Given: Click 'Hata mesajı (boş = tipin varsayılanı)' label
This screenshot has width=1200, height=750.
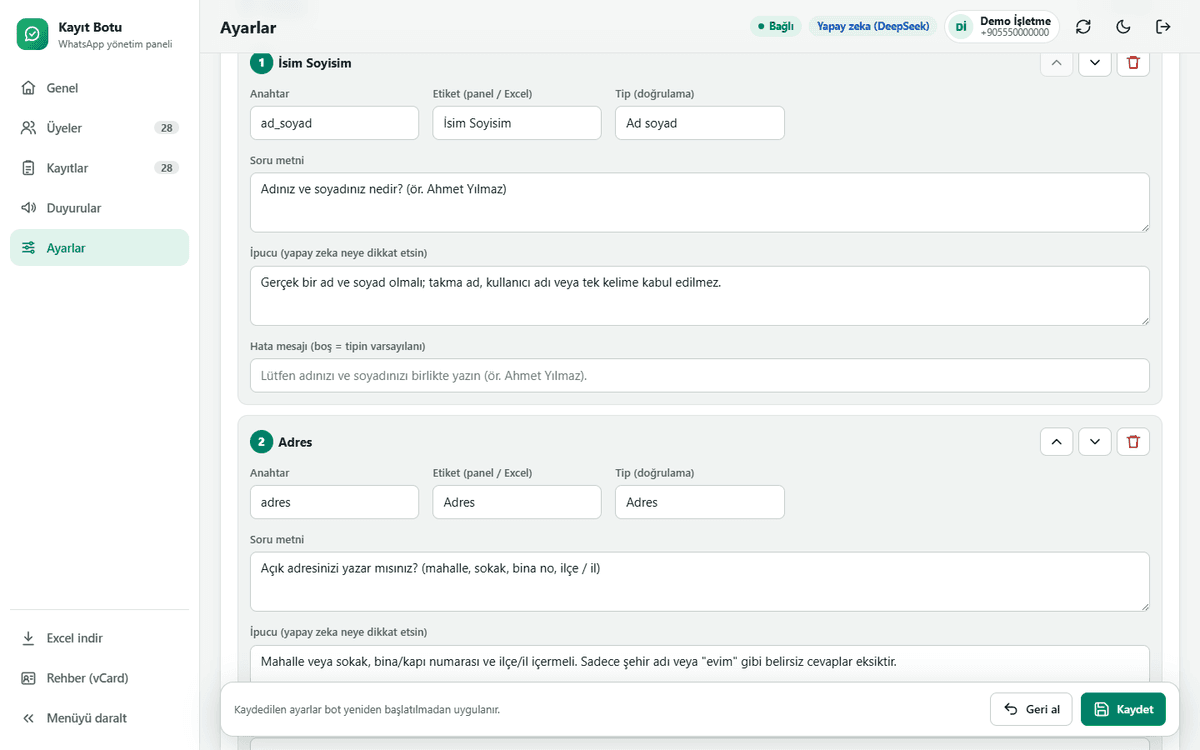Looking at the screenshot, I should click(338, 346).
